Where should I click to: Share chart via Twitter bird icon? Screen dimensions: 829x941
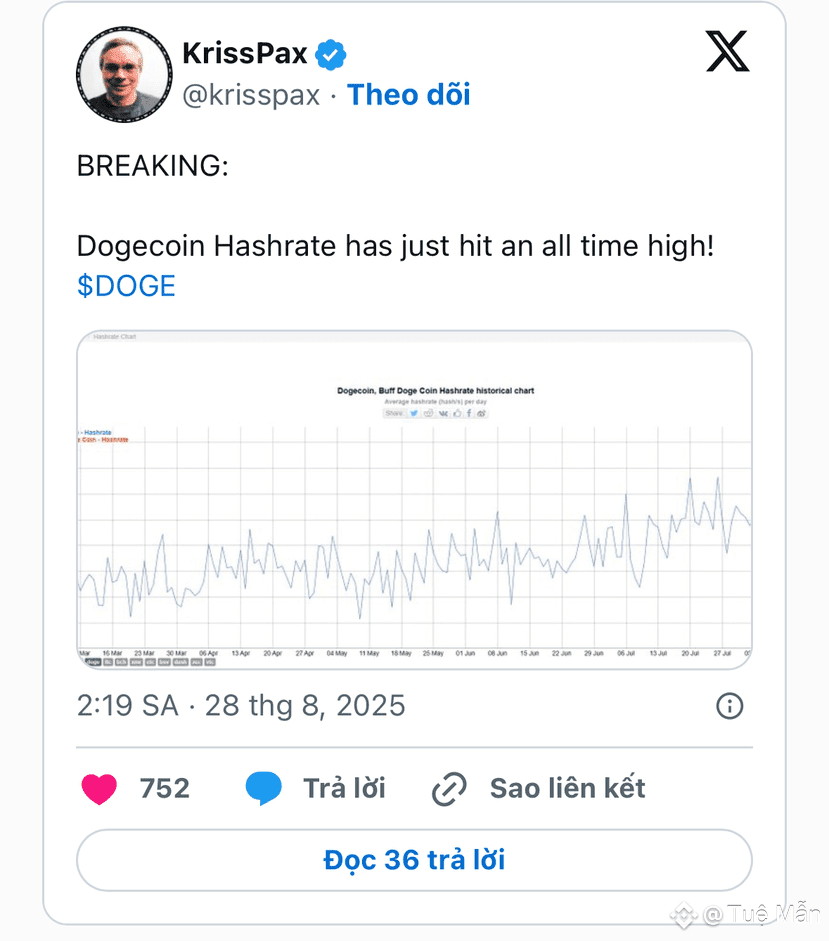point(414,413)
